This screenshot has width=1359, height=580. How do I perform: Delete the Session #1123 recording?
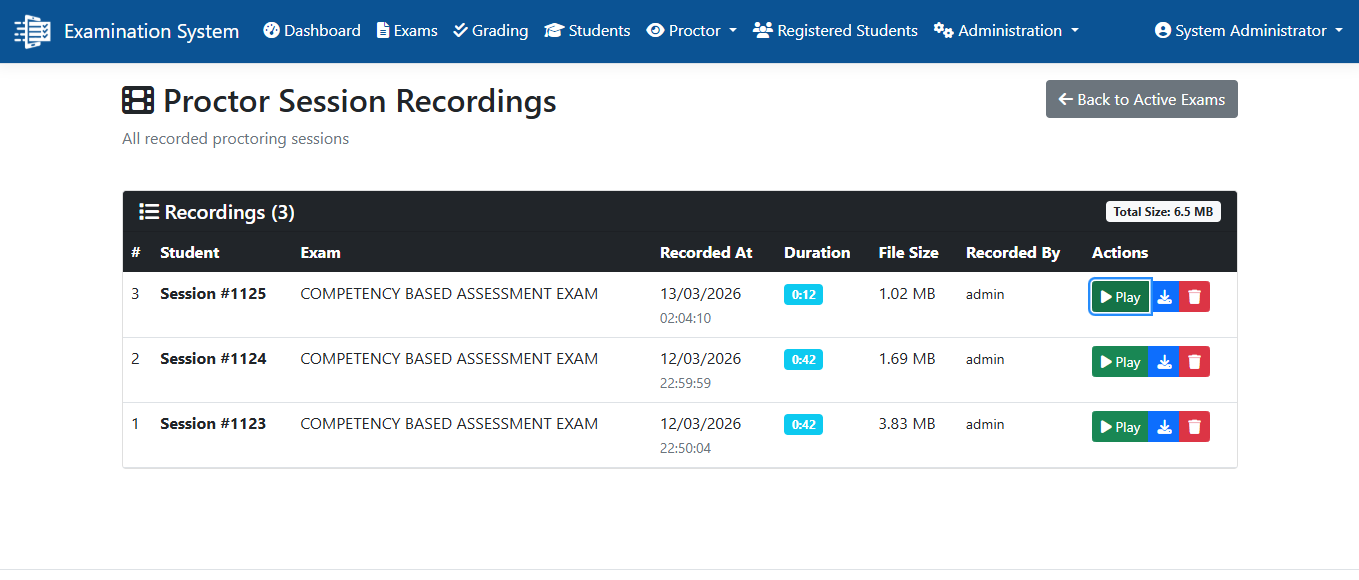coord(1195,427)
